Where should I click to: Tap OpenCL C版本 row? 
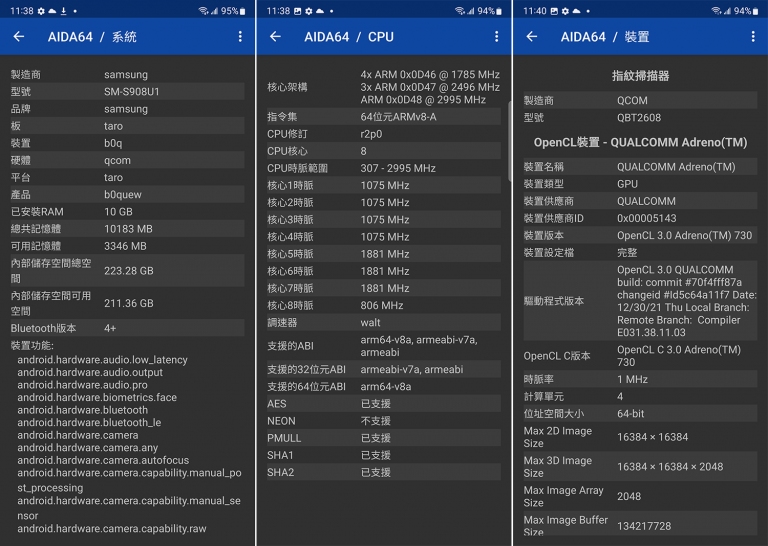[x=640, y=356]
